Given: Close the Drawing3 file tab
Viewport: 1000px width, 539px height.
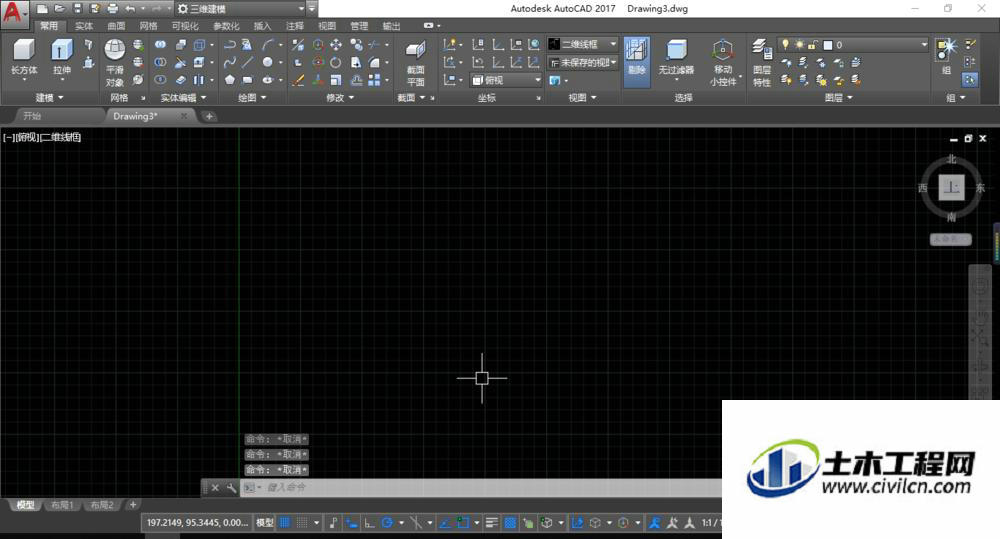Looking at the screenshot, I should click(x=184, y=116).
